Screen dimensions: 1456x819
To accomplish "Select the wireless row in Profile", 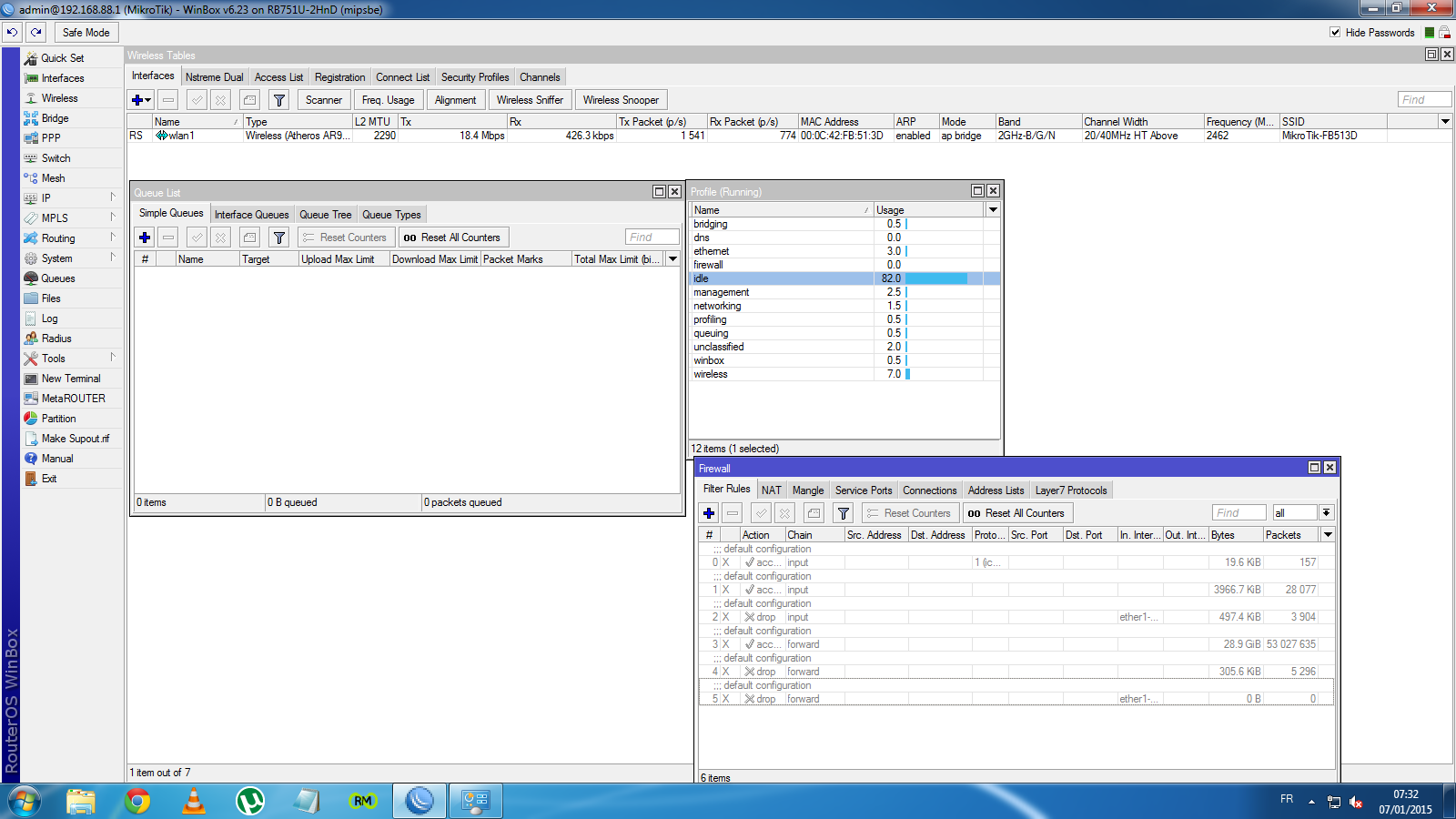I will tap(844, 374).
